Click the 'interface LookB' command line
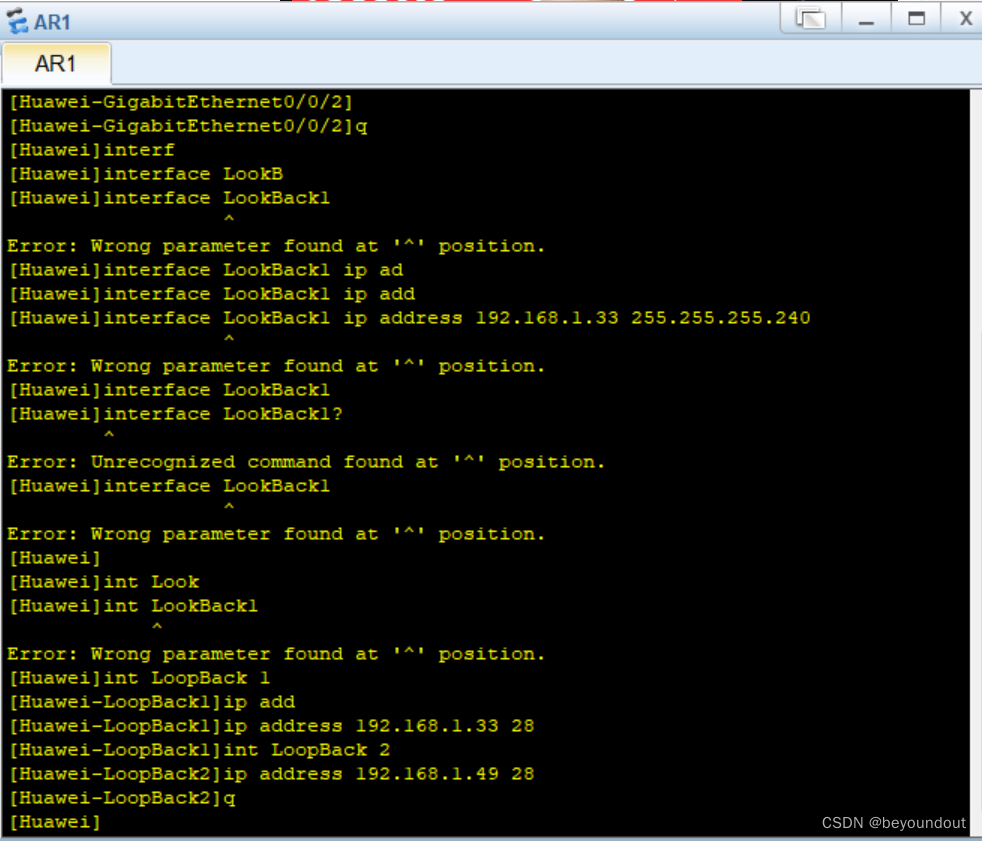Image resolution: width=982 pixels, height=841 pixels. click(146, 174)
